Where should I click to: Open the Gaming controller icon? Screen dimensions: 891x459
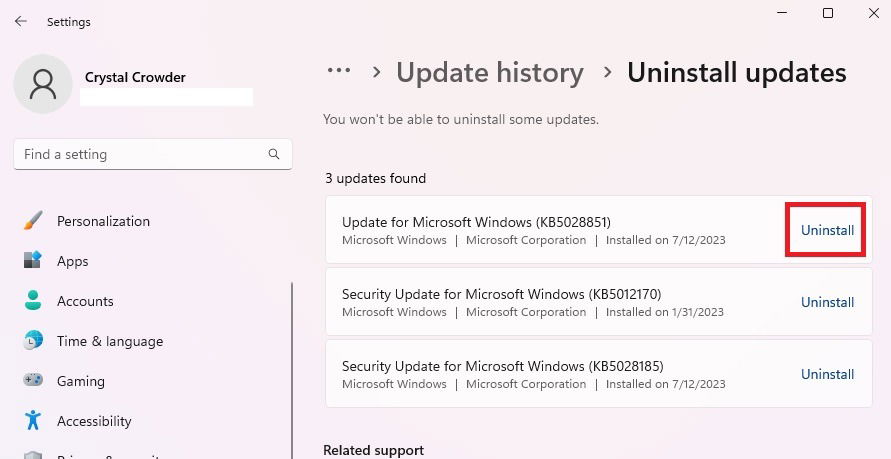coord(33,380)
